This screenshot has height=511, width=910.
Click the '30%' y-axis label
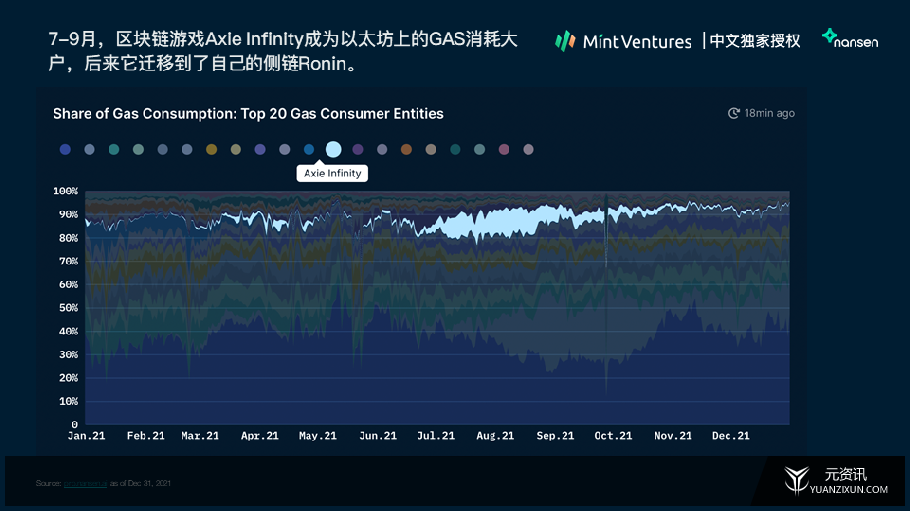click(68, 354)
